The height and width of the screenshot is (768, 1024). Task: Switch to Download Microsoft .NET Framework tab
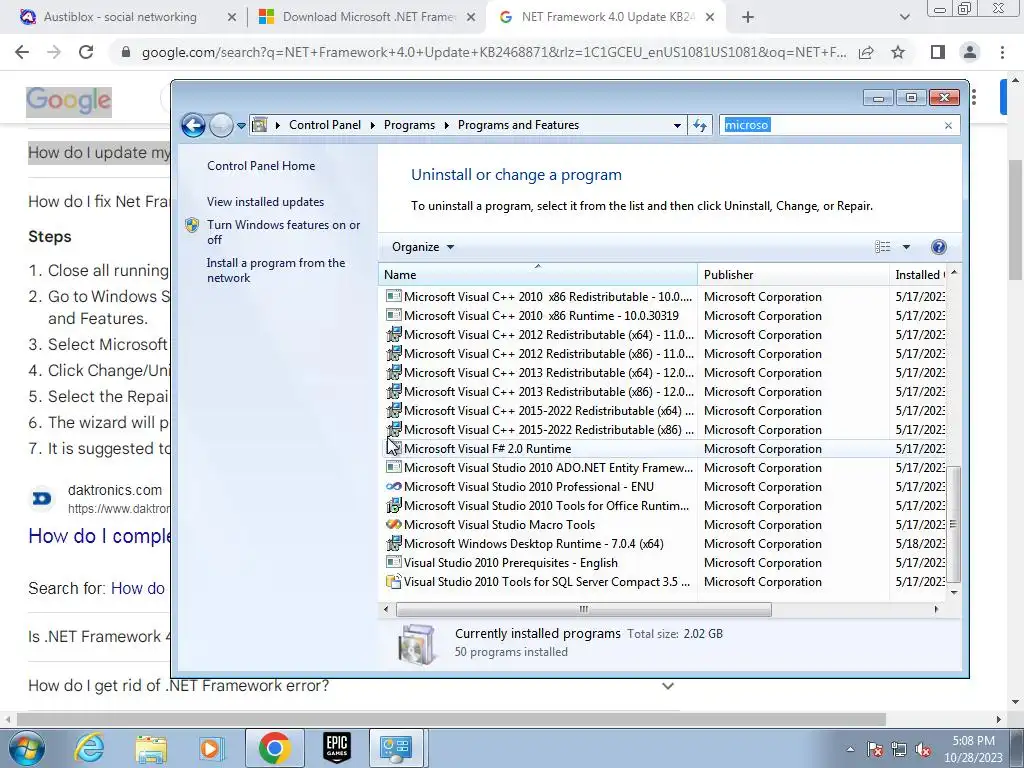368,17
